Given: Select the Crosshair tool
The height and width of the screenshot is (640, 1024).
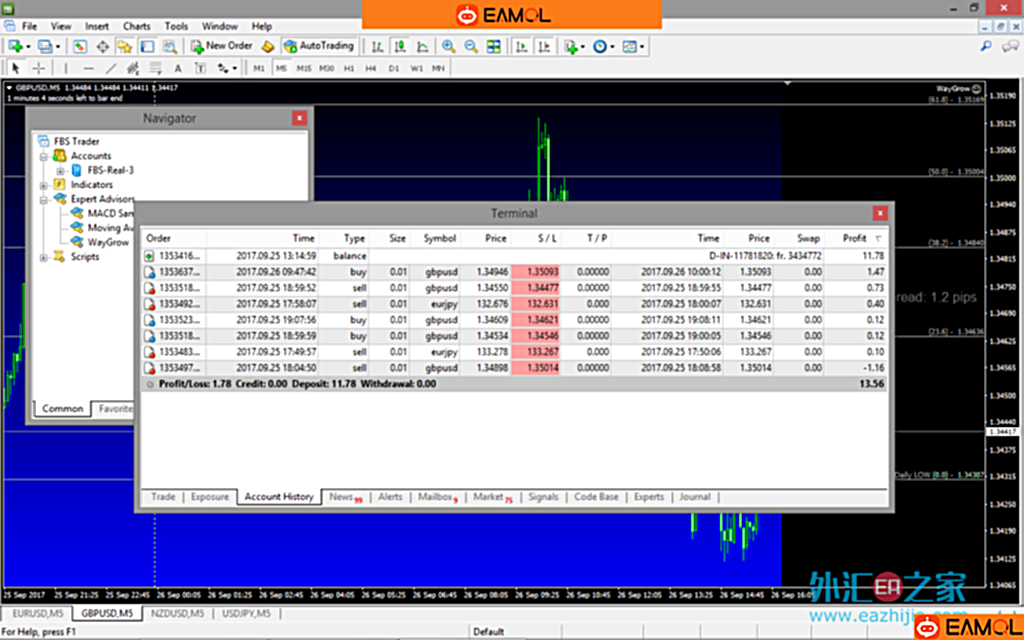Looking at the screenshot, I should pos(39,68).
